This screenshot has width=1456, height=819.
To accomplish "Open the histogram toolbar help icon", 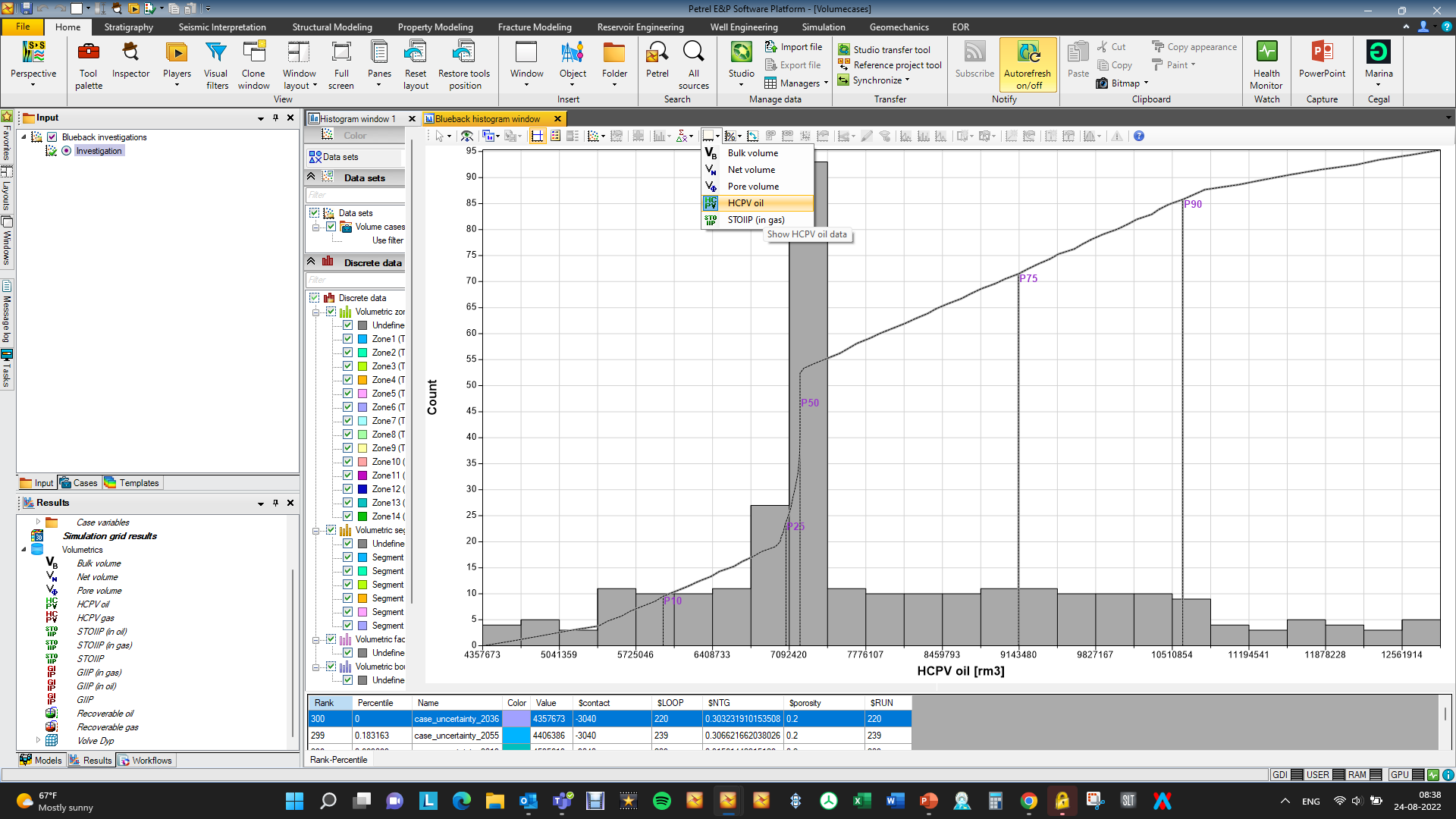I will [1139, 136].
